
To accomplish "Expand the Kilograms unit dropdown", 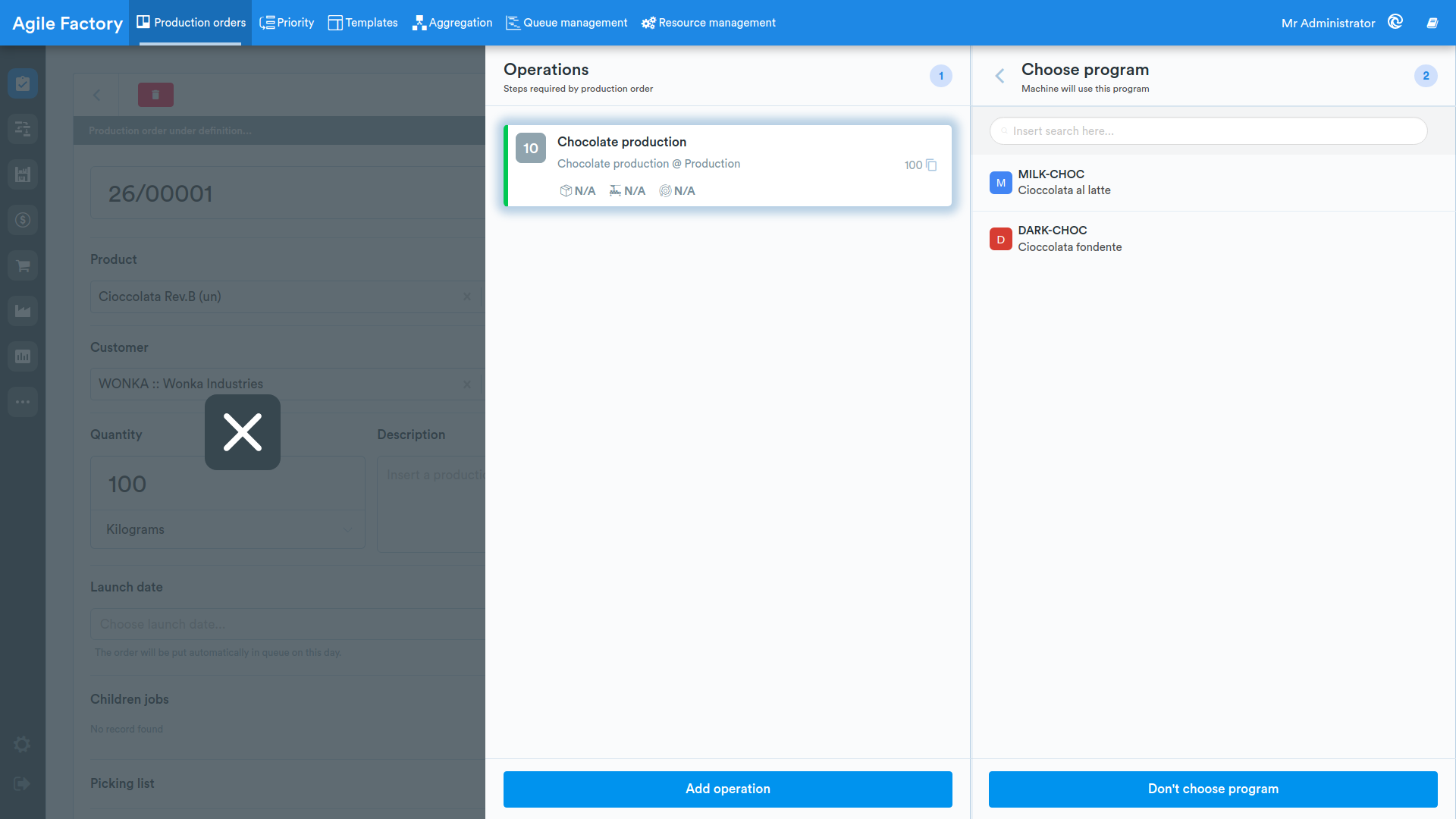I will point(227,529).
